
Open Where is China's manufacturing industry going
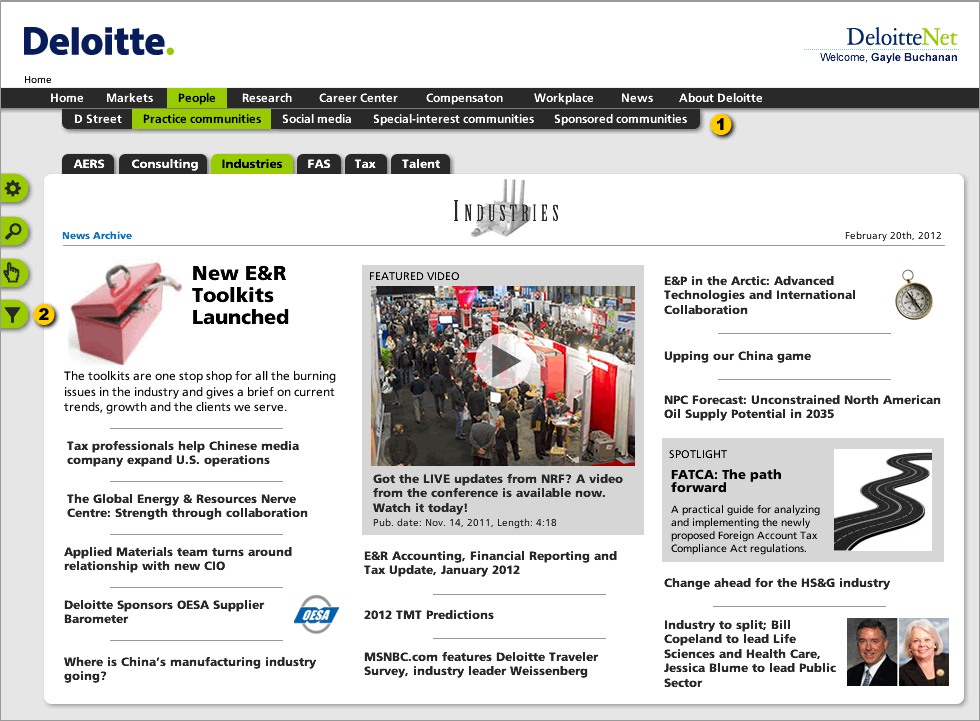tap(189, 669)
